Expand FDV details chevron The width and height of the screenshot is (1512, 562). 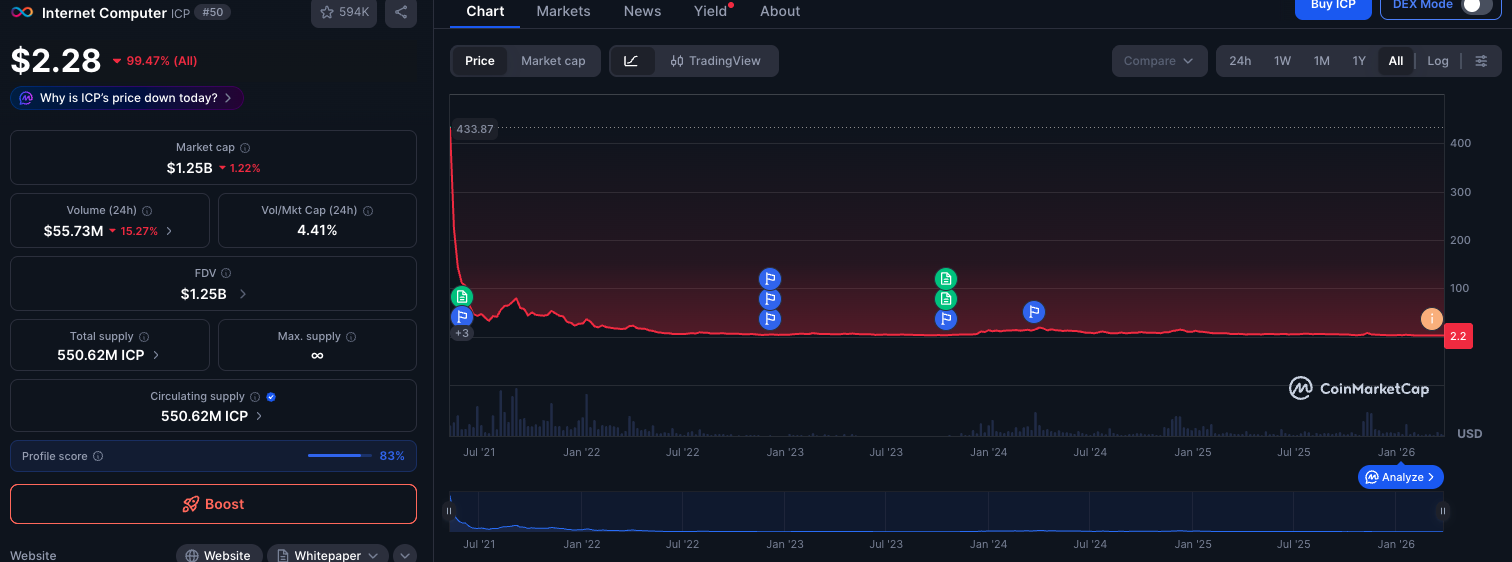[243, 294]
